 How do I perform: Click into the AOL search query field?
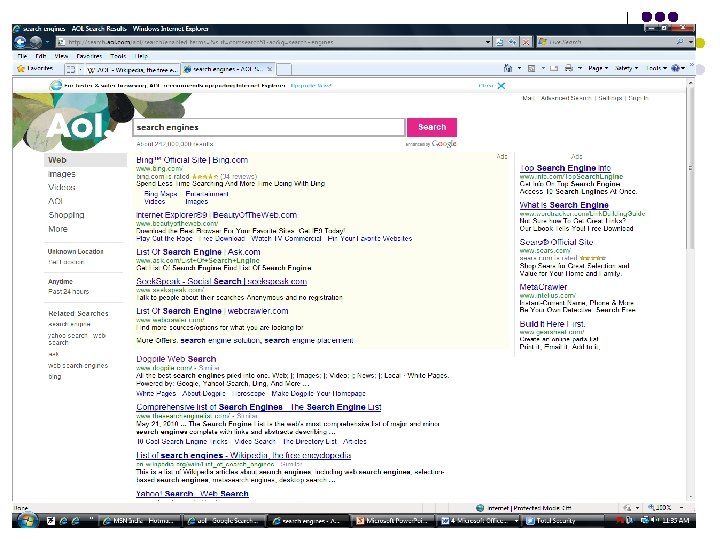pyautogui.click(x=269, y=127)
